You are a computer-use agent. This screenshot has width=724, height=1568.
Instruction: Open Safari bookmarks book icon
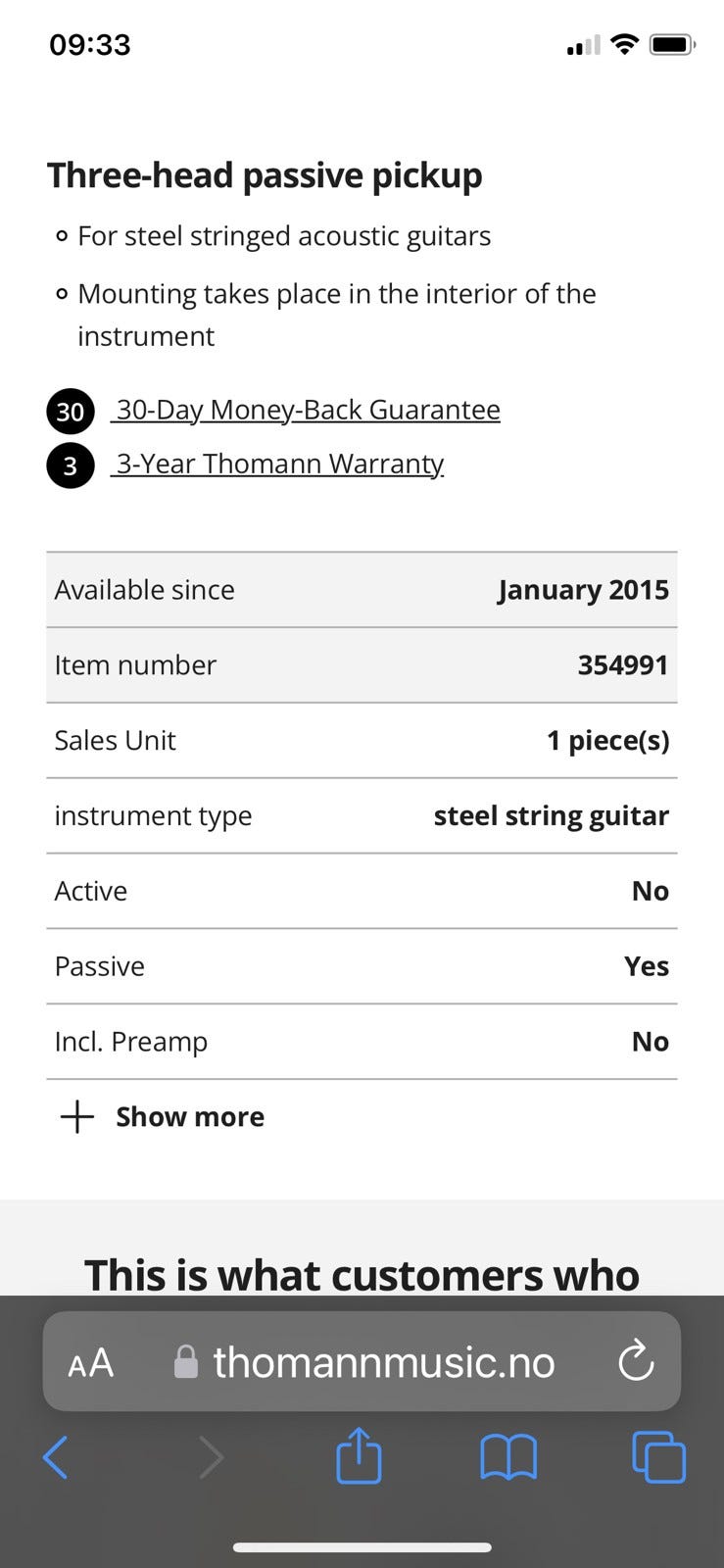tap(508, 1457)
